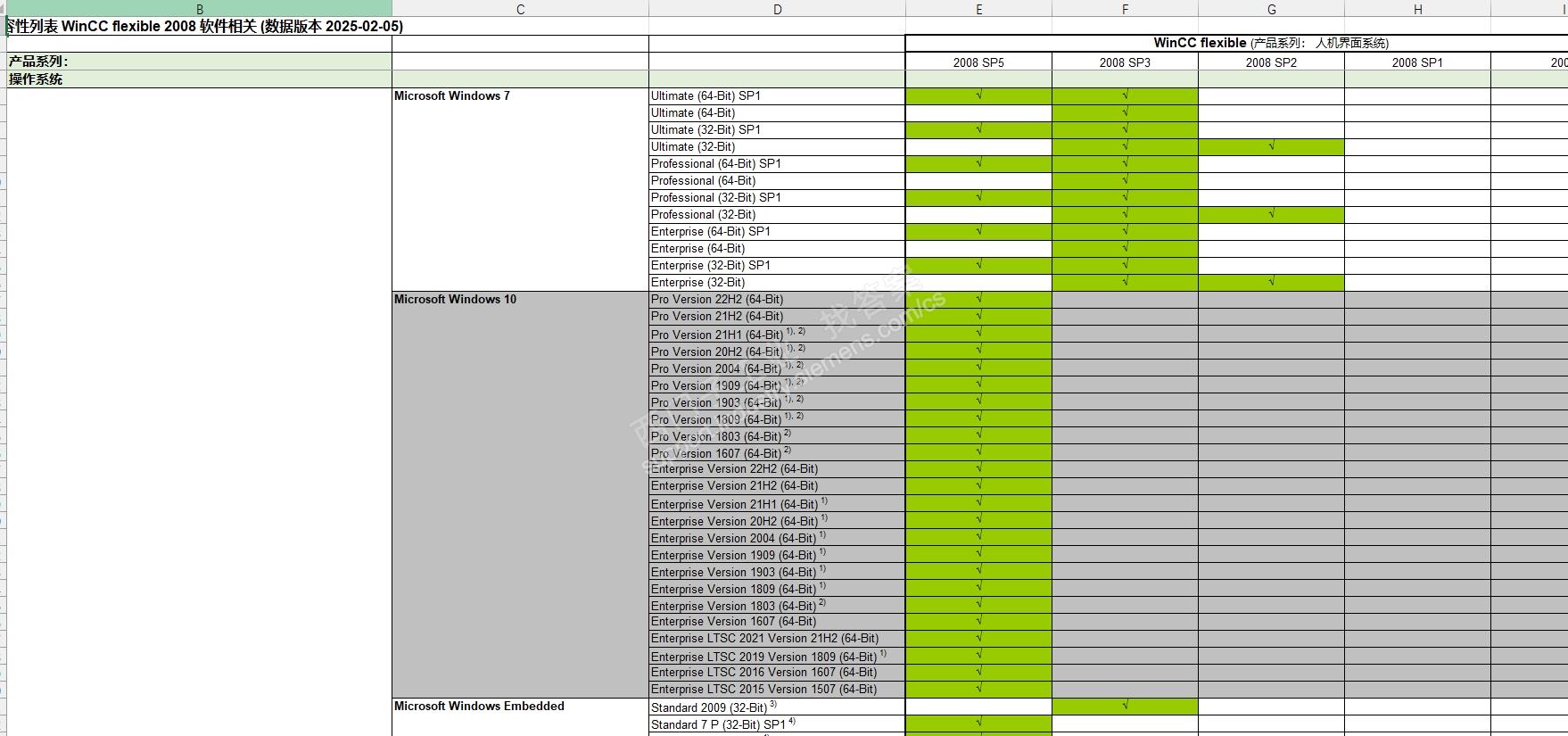Image resolution: width=1568 pixels, height=736 pixels.
Task: Select the Enterprise Version 21H2 (64-Bit) cell
Action: click(x=777, y=486)
